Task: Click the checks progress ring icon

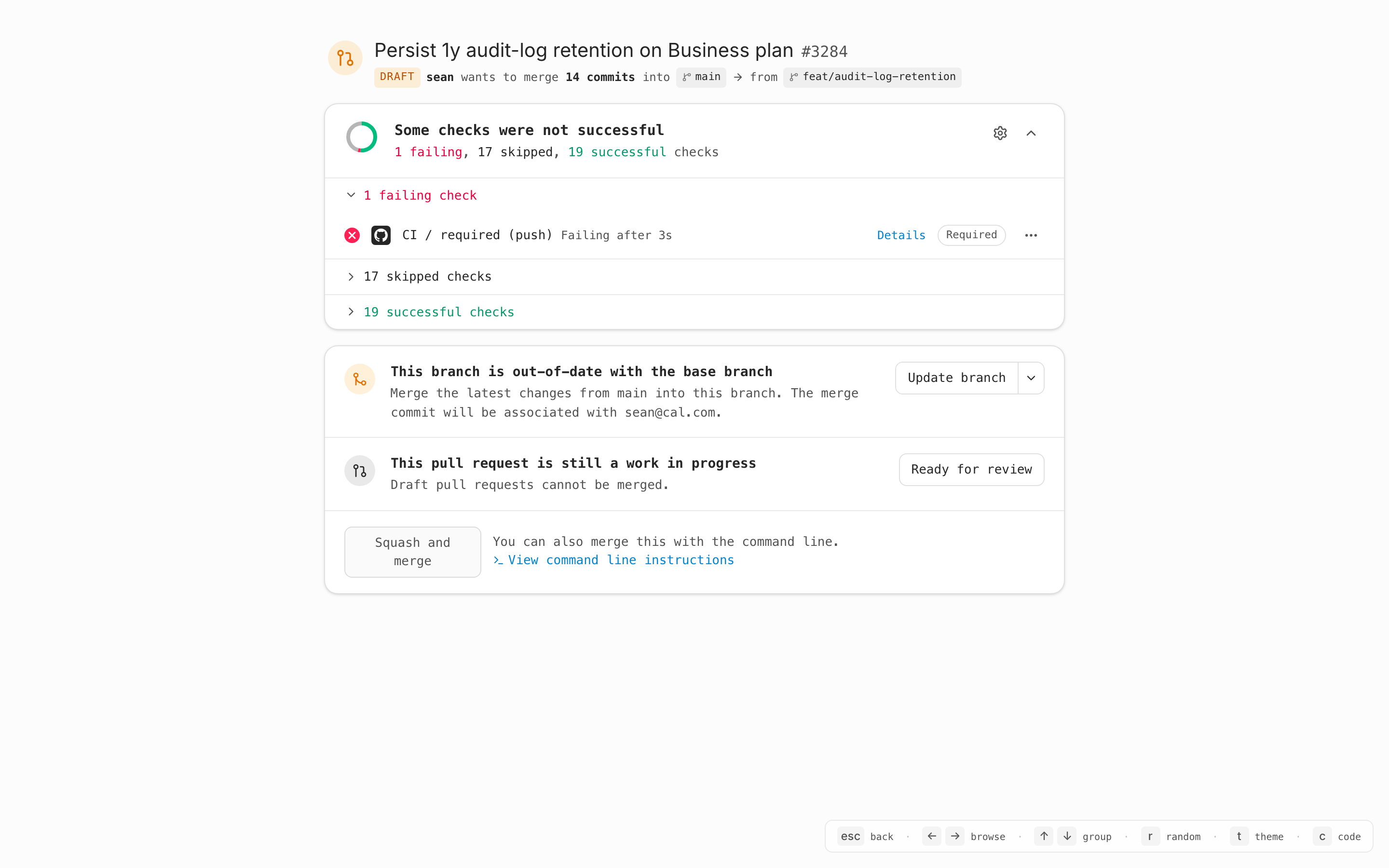Action: pyautogui.click(x=362, y=137)
